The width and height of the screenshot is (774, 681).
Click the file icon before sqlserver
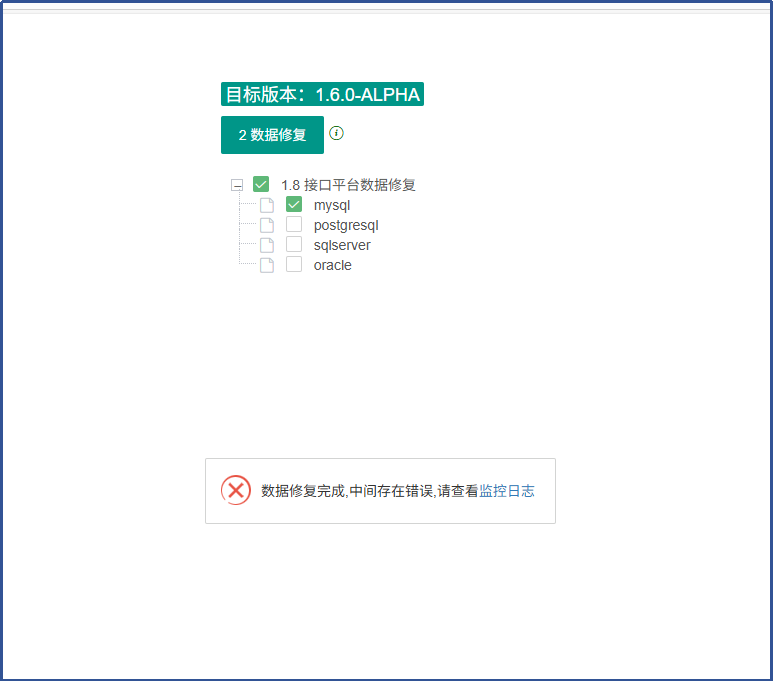[267, 245]
